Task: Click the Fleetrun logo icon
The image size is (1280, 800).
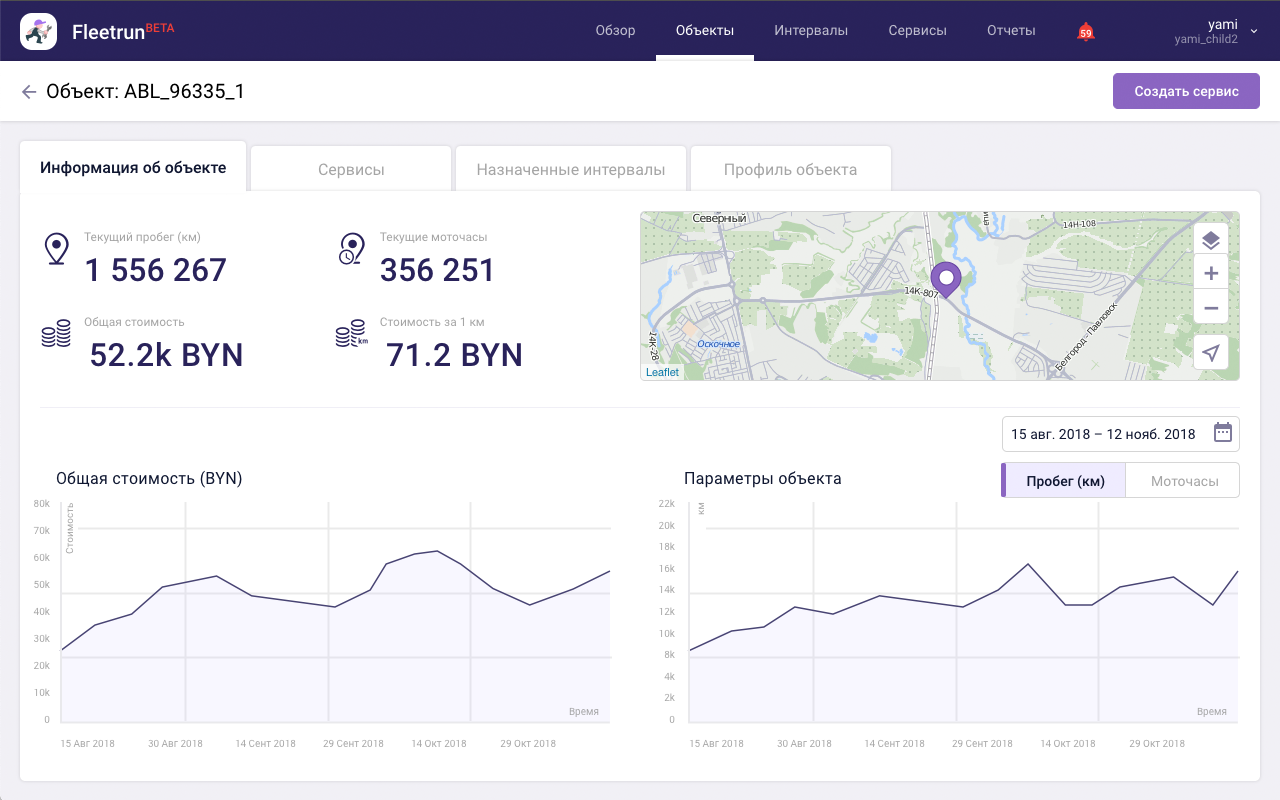Action: [x=39, y=31]
